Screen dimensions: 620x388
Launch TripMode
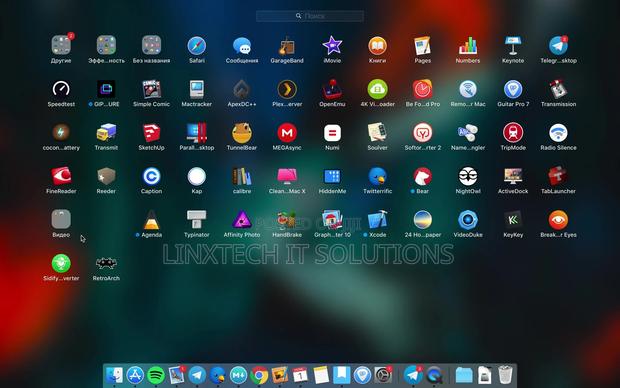(513, 133)
